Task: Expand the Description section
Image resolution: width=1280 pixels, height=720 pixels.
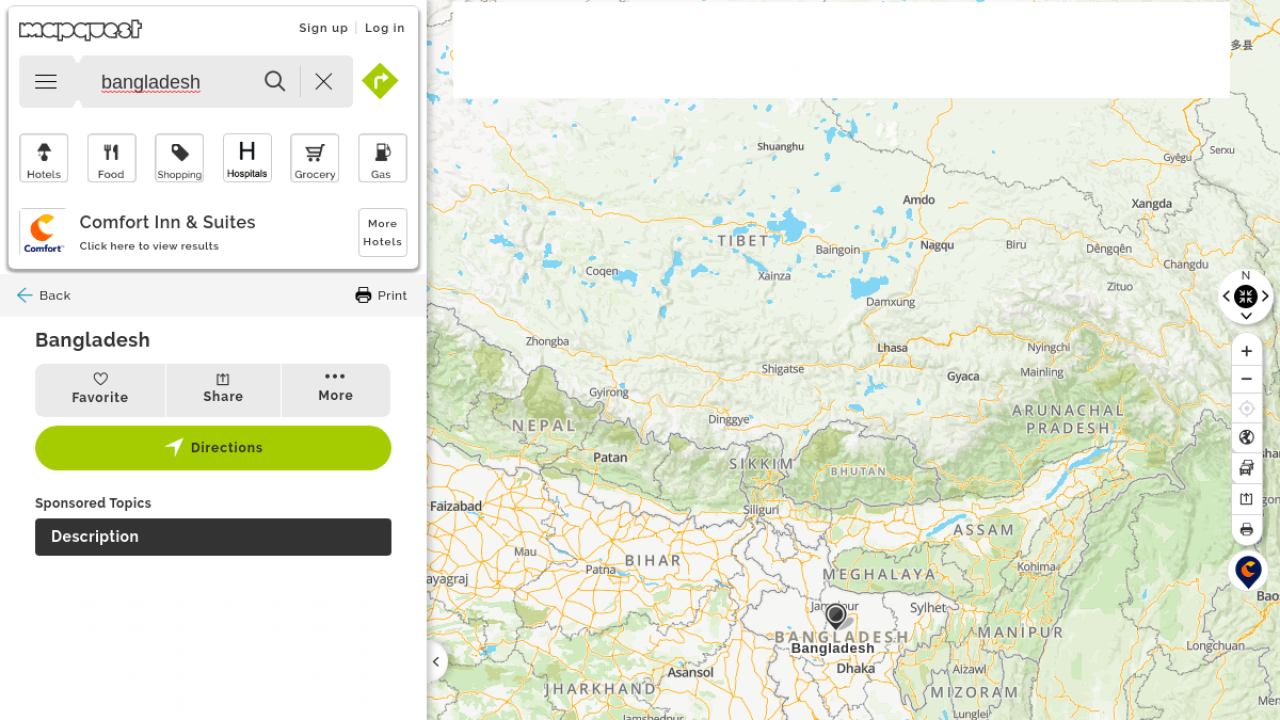Action: tap(213, 537)
